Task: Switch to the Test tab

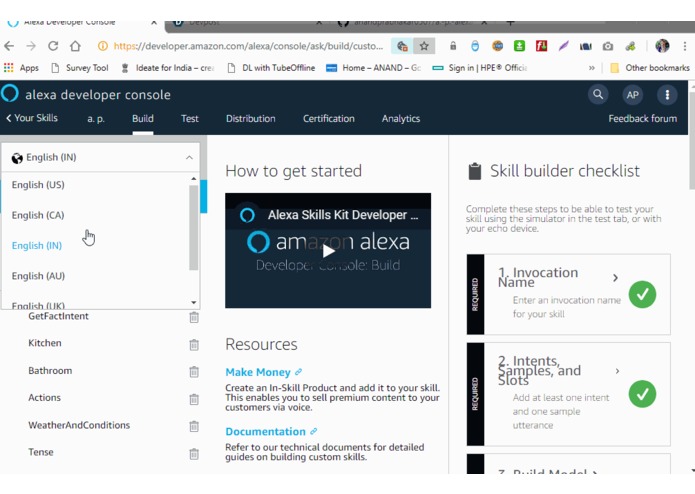Action: point(190,119)
